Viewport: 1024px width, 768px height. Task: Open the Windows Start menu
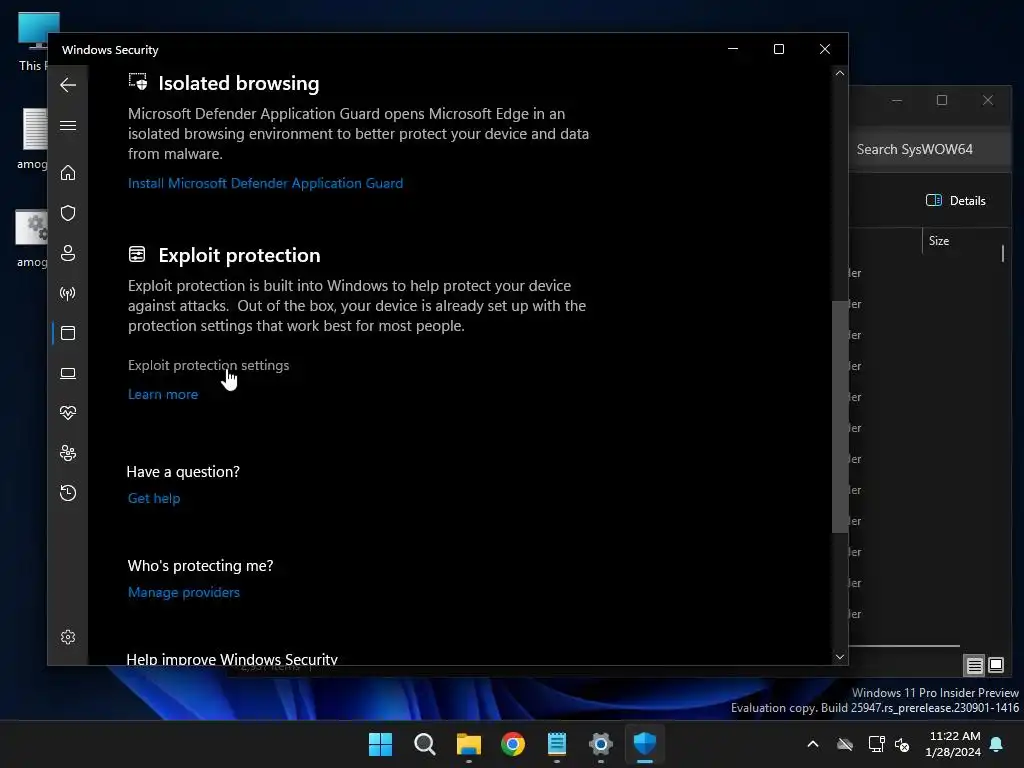coord(380,744)
